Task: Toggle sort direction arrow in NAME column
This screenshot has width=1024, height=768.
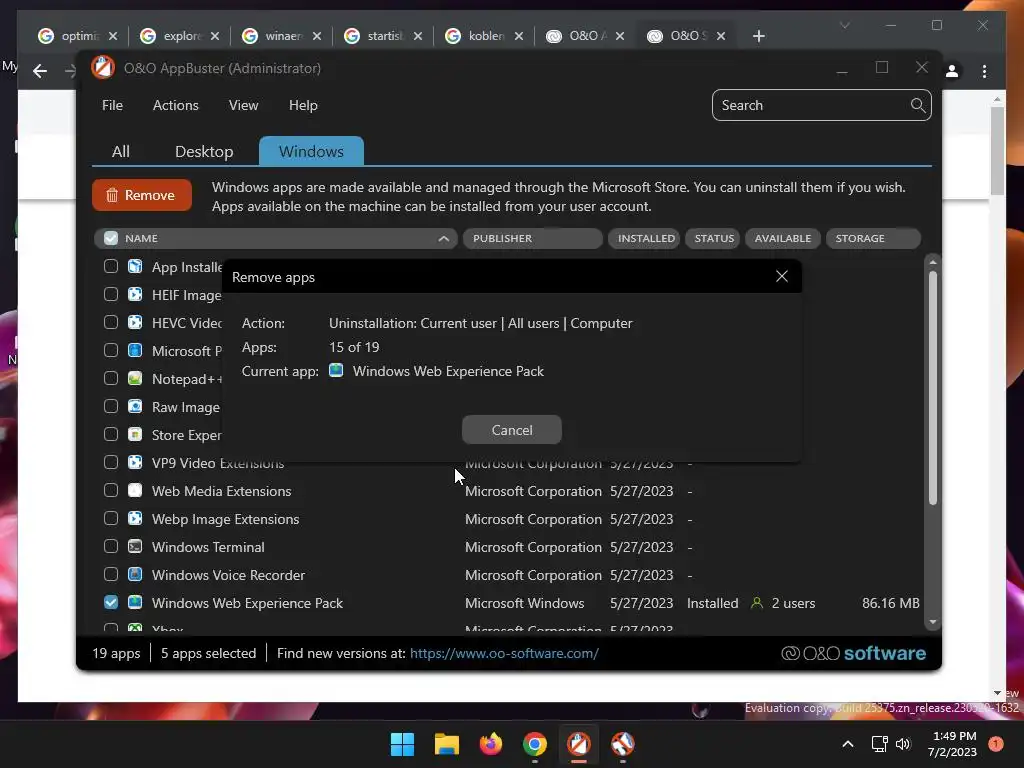Action: (443, 238)
